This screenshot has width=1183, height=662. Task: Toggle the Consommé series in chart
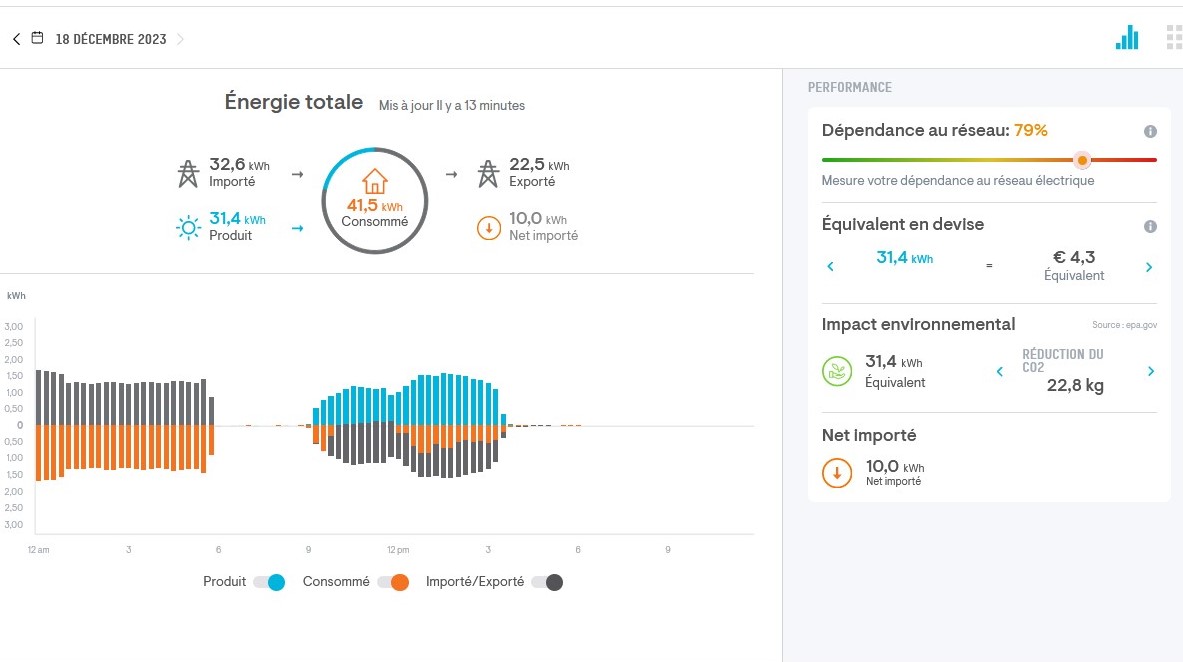393,582
